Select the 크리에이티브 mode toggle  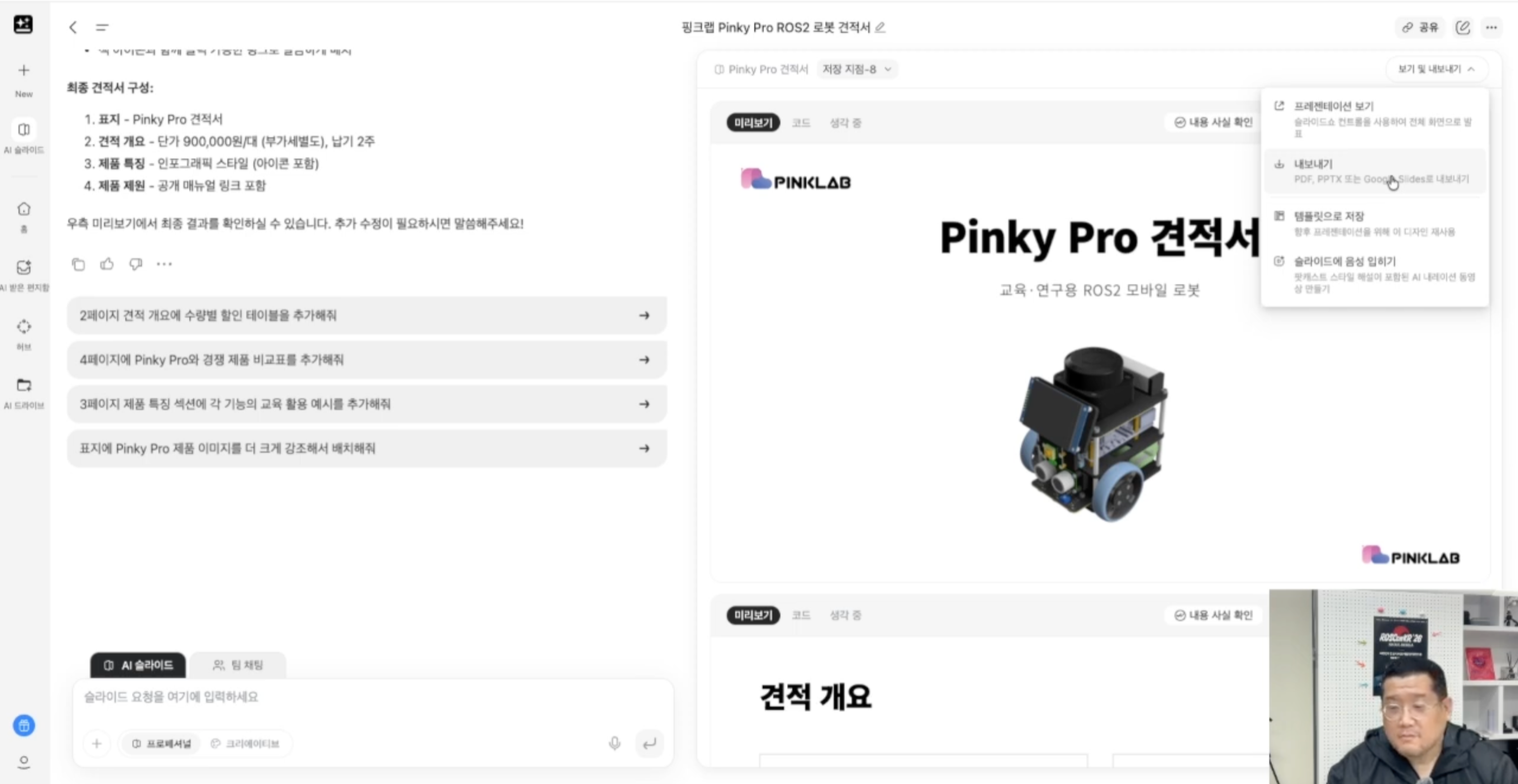[x=245, y=744]
